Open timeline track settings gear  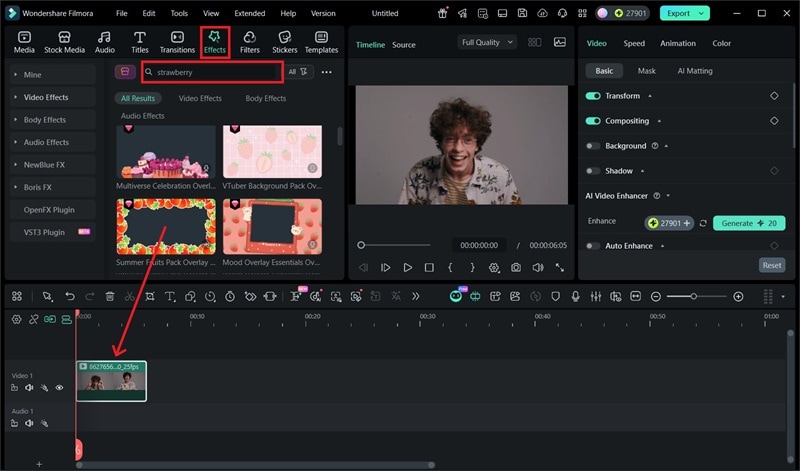16,319
